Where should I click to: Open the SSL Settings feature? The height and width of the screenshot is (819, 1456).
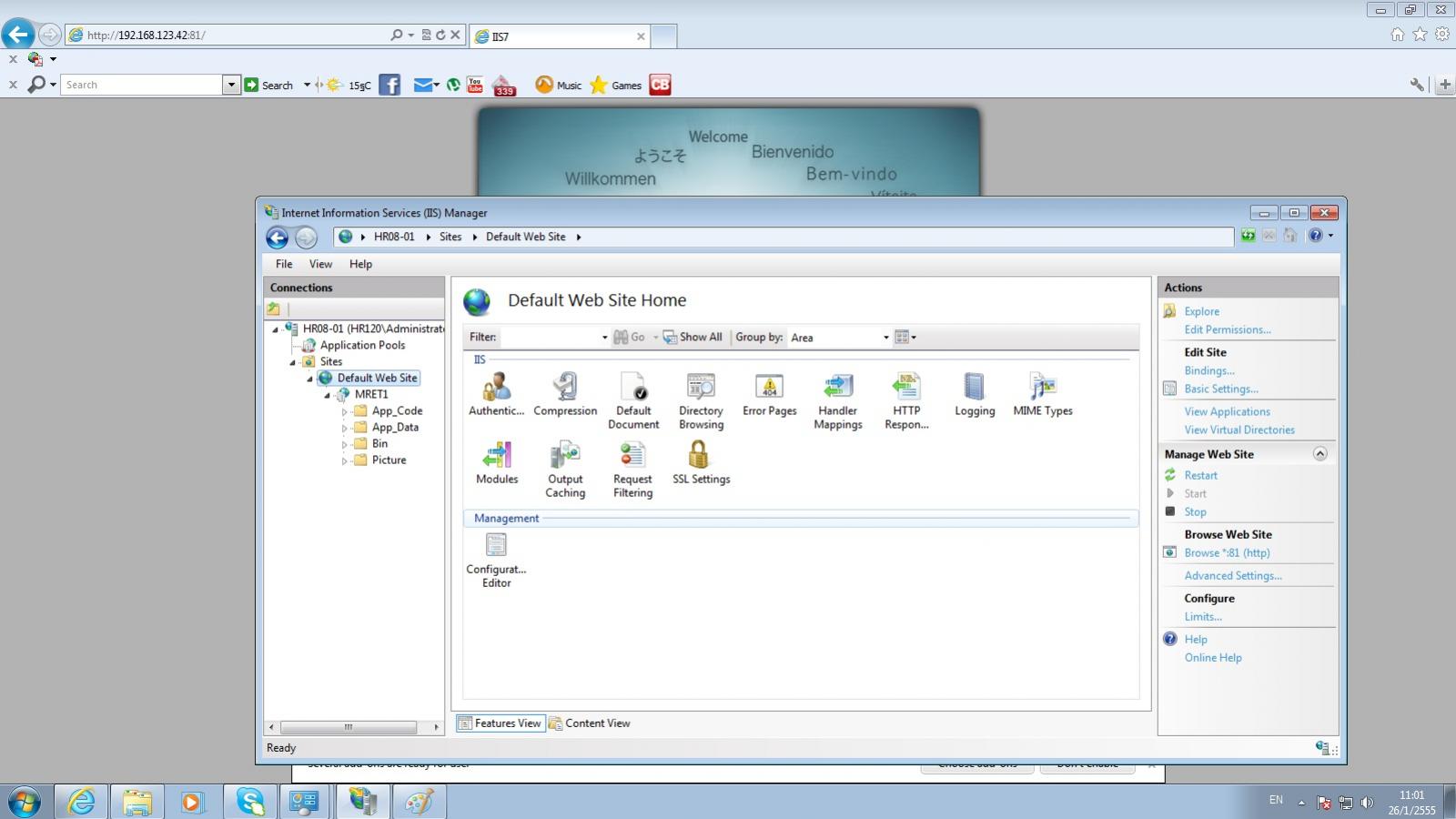(701, 463)
